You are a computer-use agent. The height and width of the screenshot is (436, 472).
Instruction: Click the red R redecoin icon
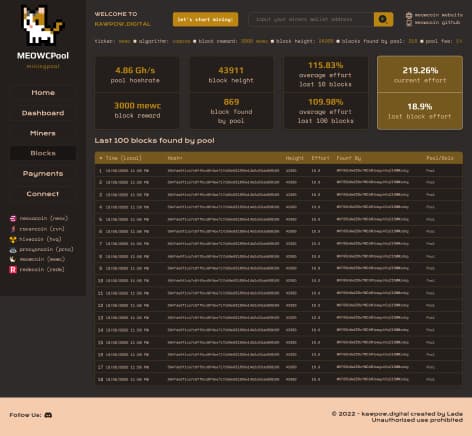pyautogui.click(x=13, y=270)
